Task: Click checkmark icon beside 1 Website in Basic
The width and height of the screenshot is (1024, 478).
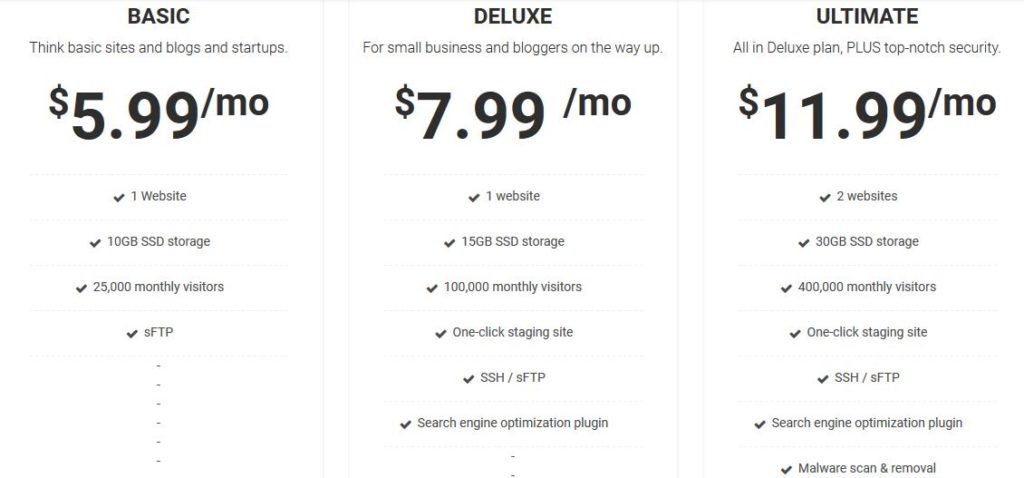Action: (x=119, y=197)
